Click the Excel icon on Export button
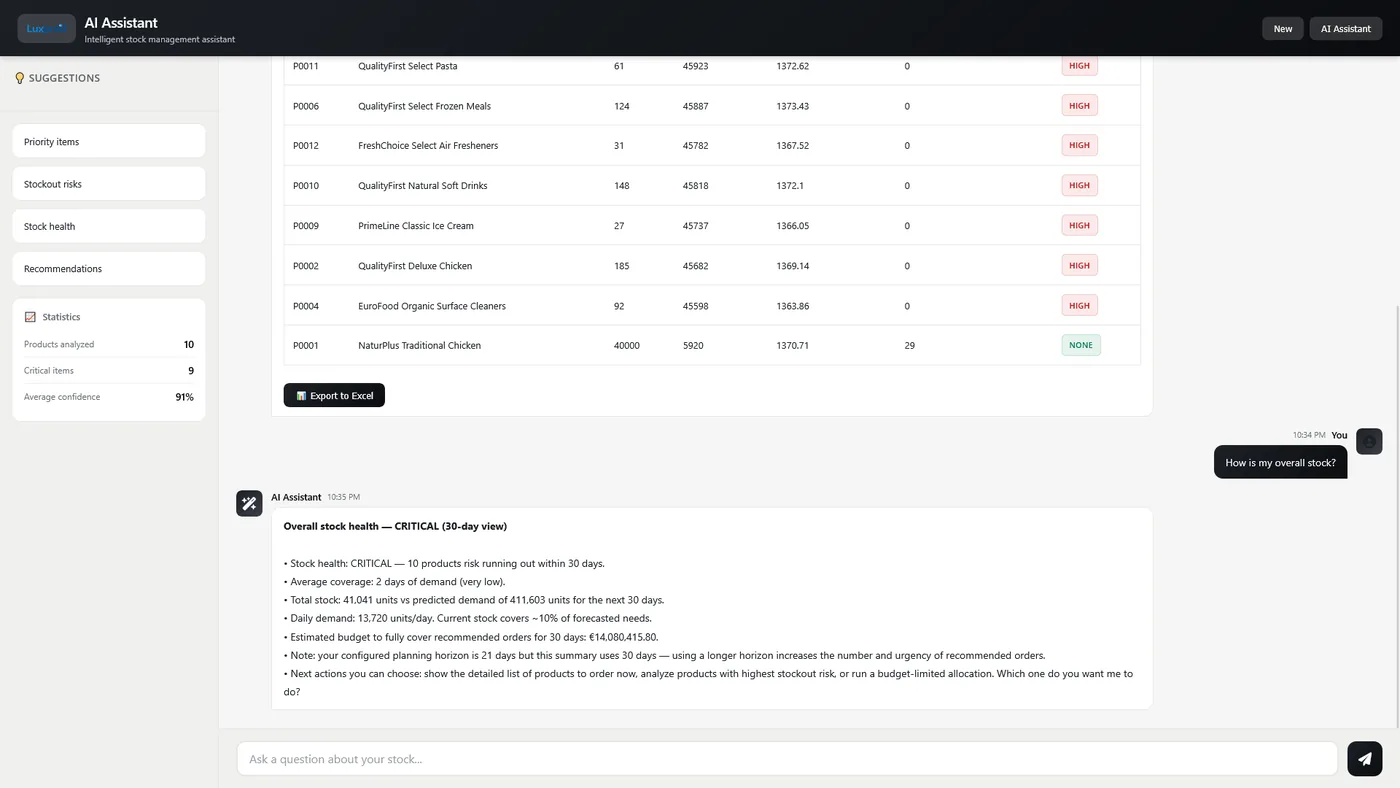Viewport: 1400px width, 788px height. (x=301, y=396)
